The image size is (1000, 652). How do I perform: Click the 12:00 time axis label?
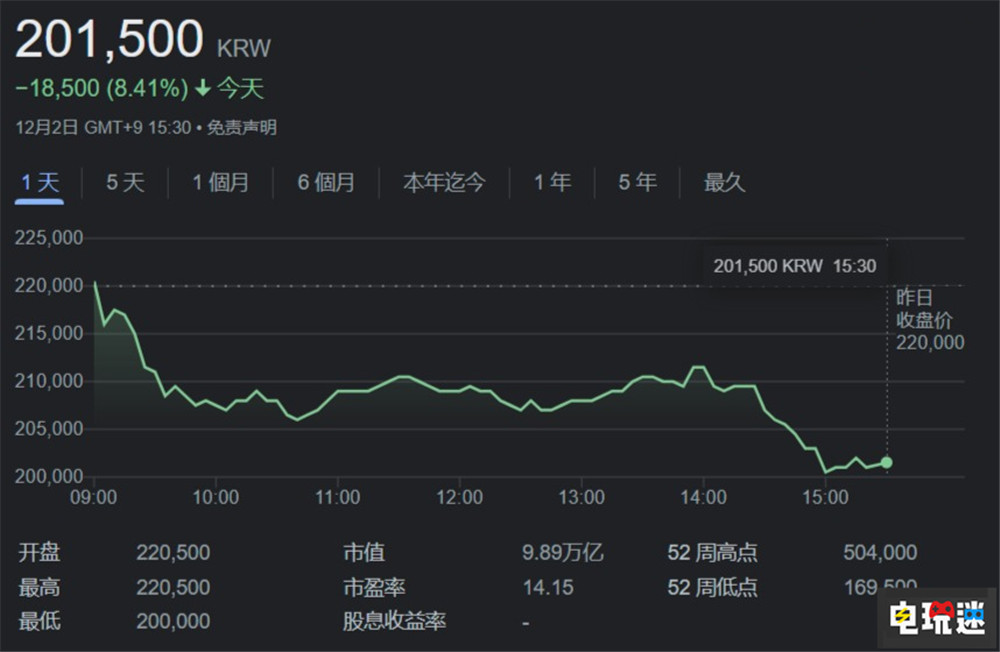click(x=459, y=497)
